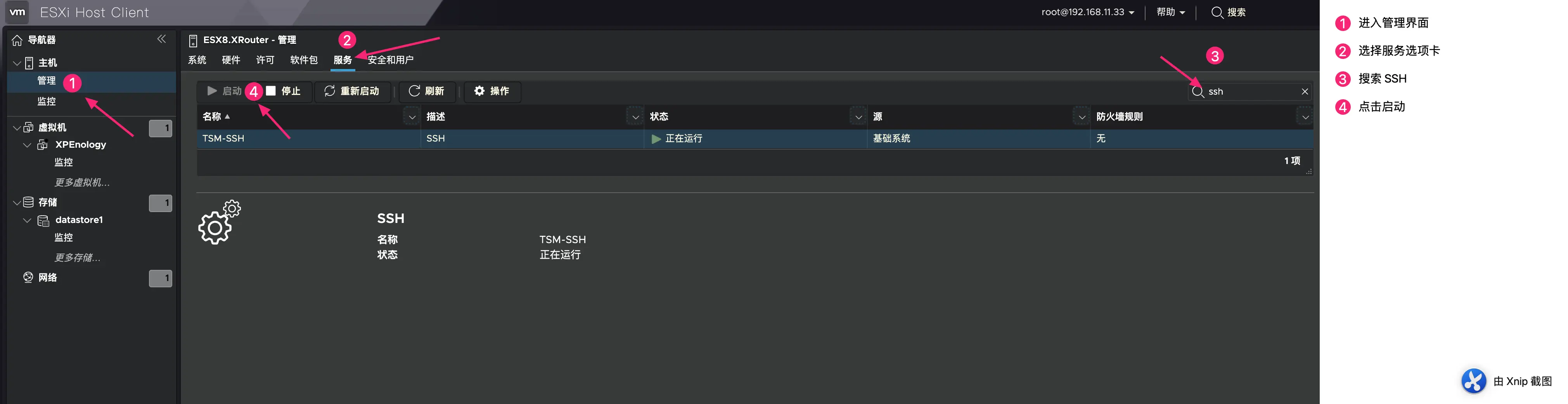Stop the selected SSH service
This screenshot has height=404, width=1568.
point(284,91)
